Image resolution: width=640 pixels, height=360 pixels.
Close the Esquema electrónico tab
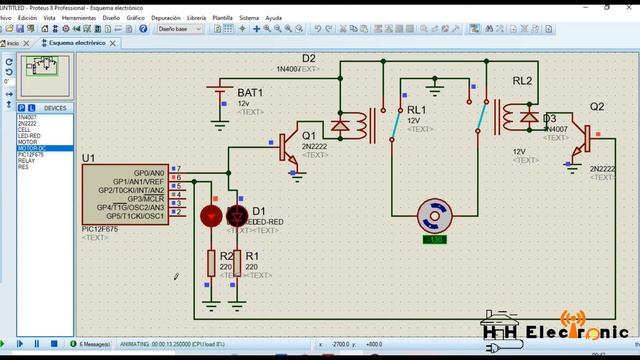pos(113,43)
